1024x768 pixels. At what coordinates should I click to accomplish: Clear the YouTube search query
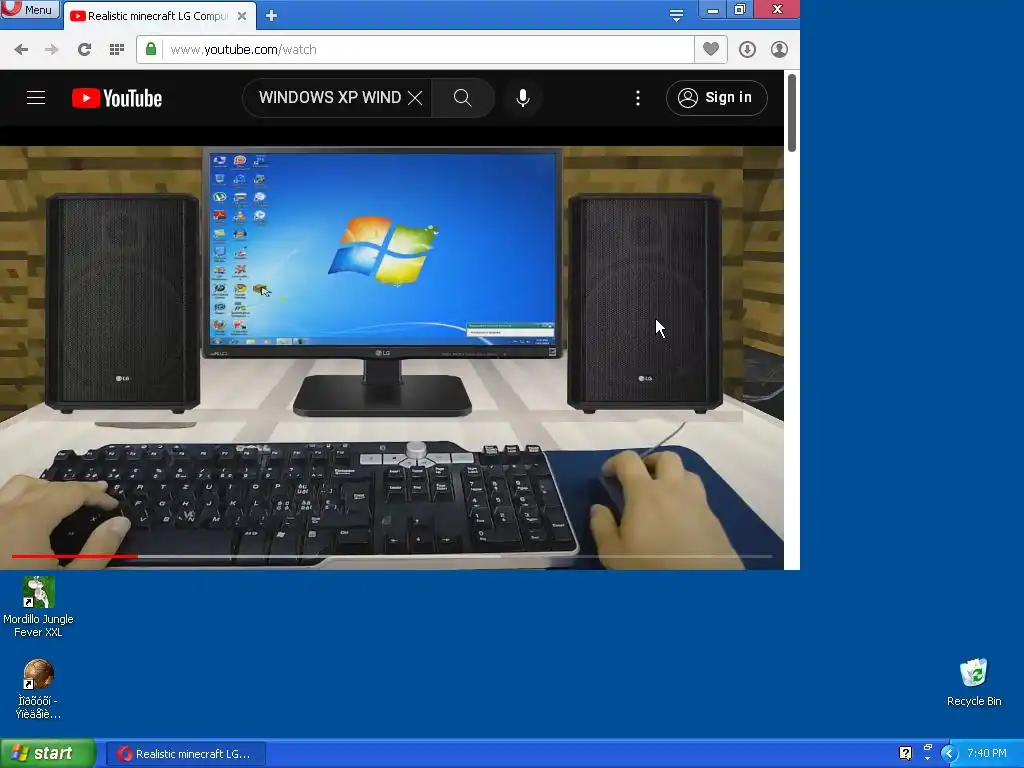tap(415, 98)
